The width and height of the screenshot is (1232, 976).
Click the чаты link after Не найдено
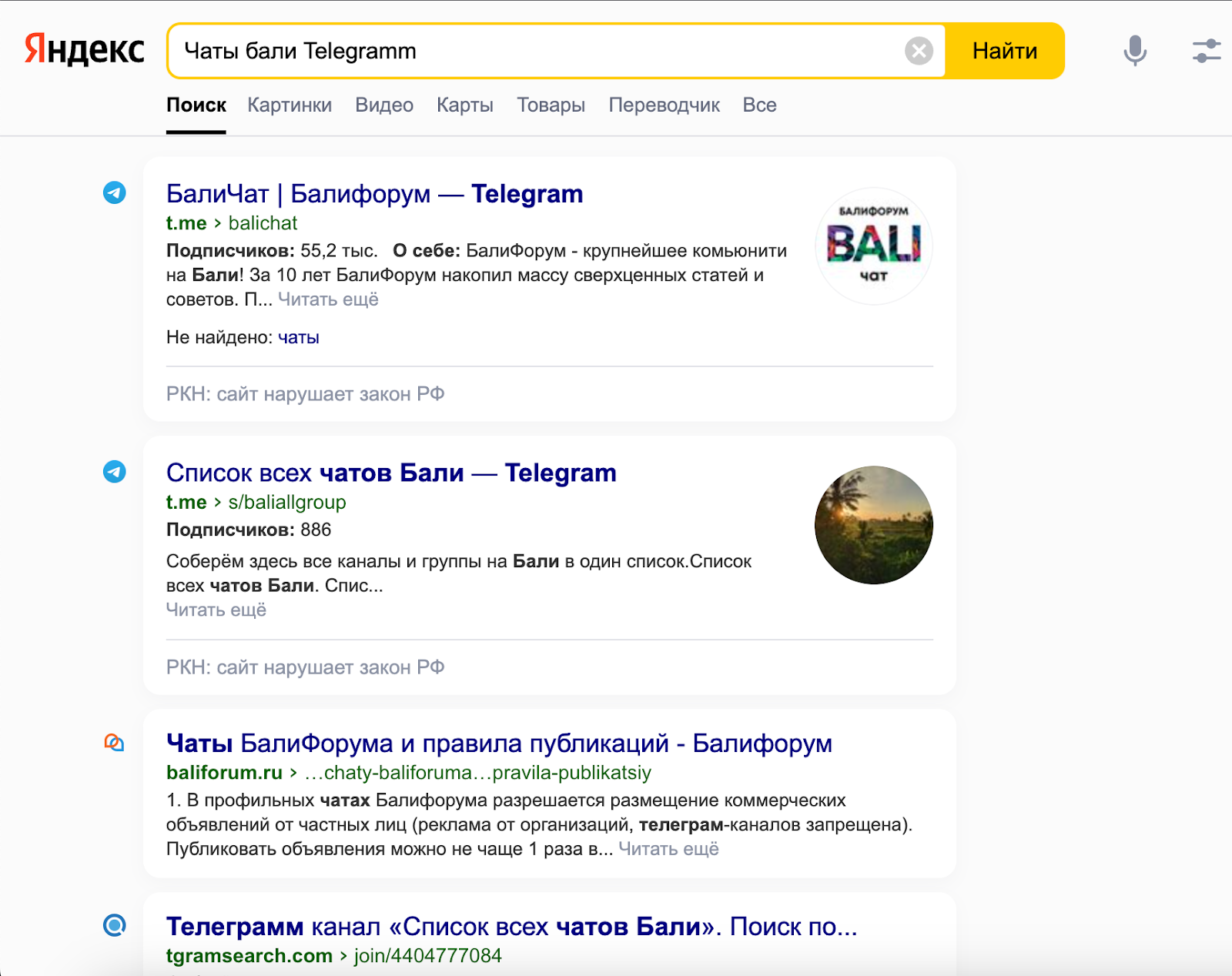click(299, 337)
